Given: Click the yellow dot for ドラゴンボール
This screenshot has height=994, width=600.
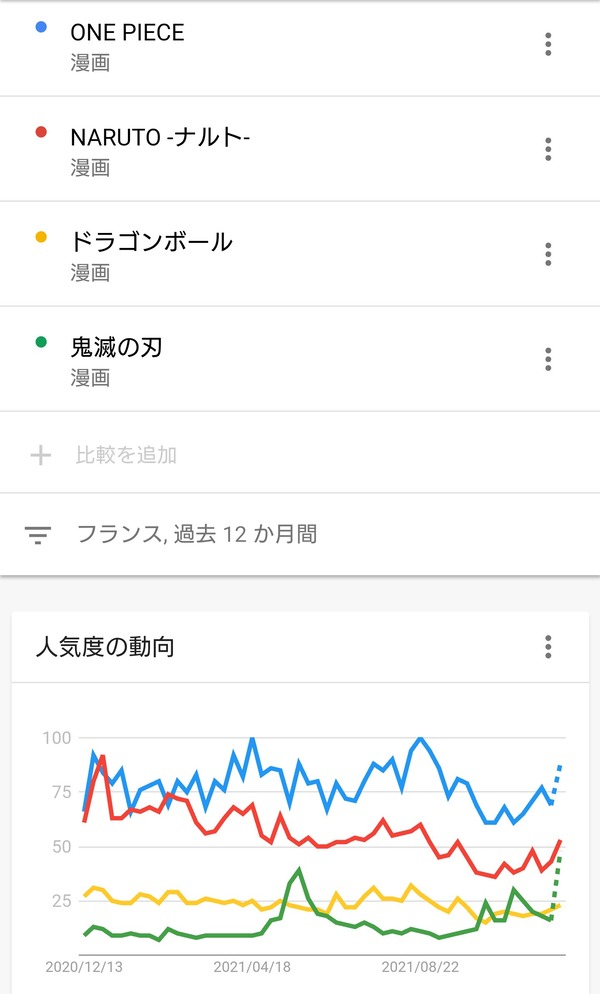Looking at the screenshot, I should coord(41,237).
